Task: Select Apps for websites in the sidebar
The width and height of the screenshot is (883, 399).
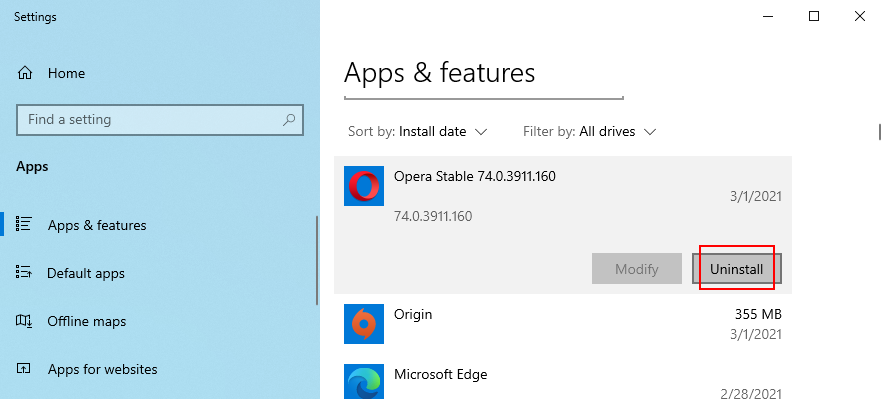Action: pyautogui.click(x=102, y=369)
